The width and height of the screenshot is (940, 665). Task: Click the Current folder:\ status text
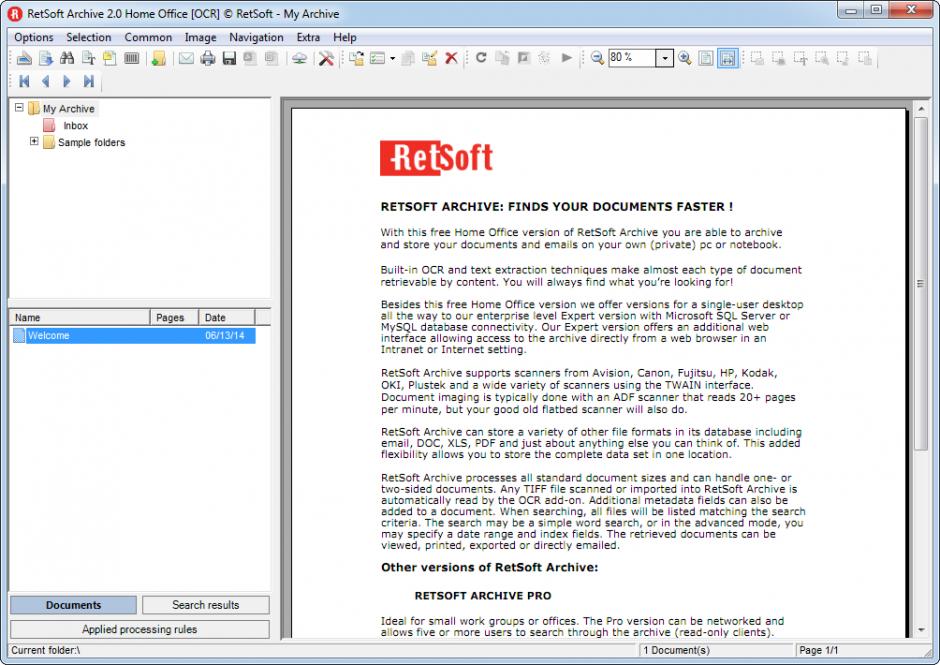(x=46, y=650)
